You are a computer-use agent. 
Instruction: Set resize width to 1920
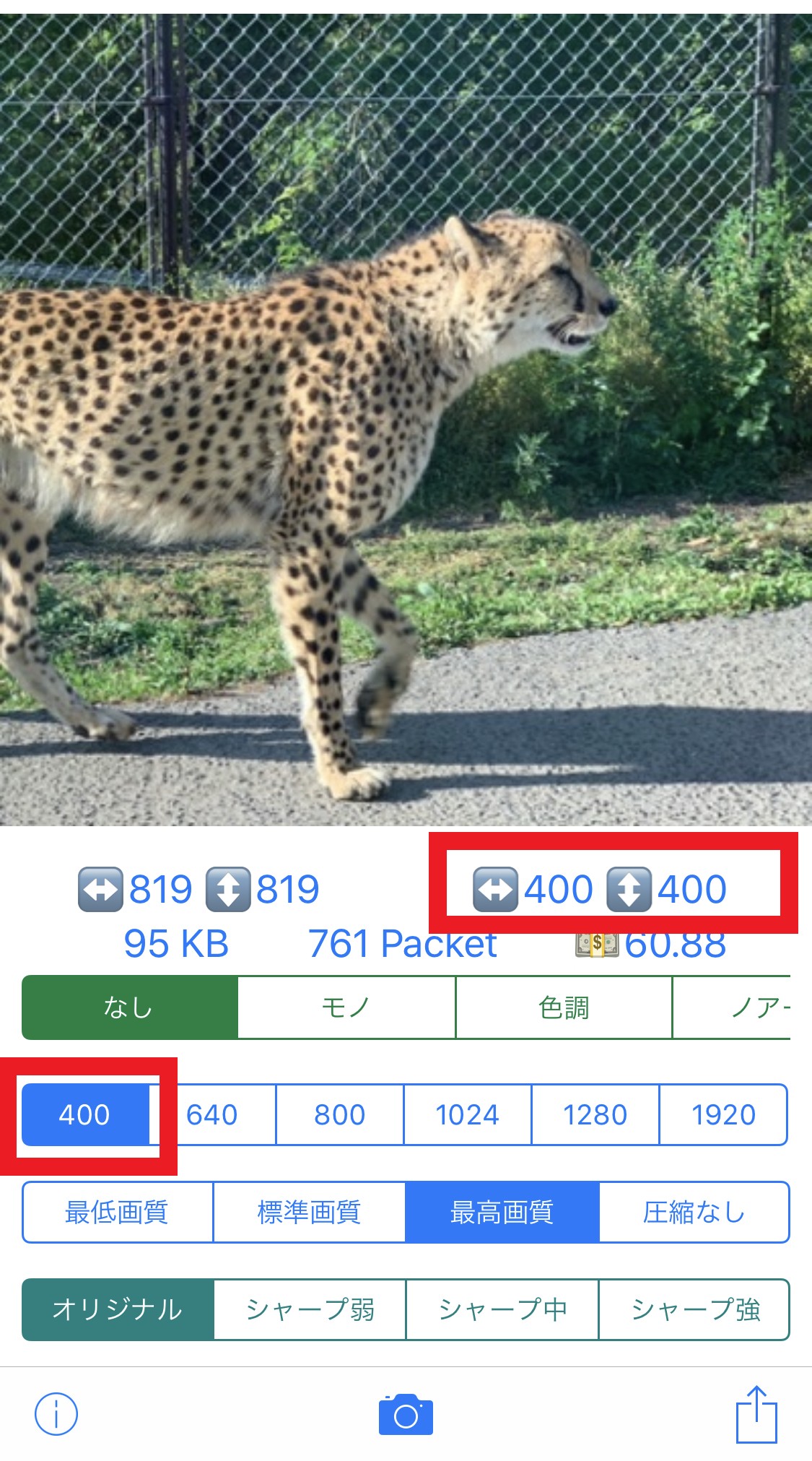coord(724,1114)
